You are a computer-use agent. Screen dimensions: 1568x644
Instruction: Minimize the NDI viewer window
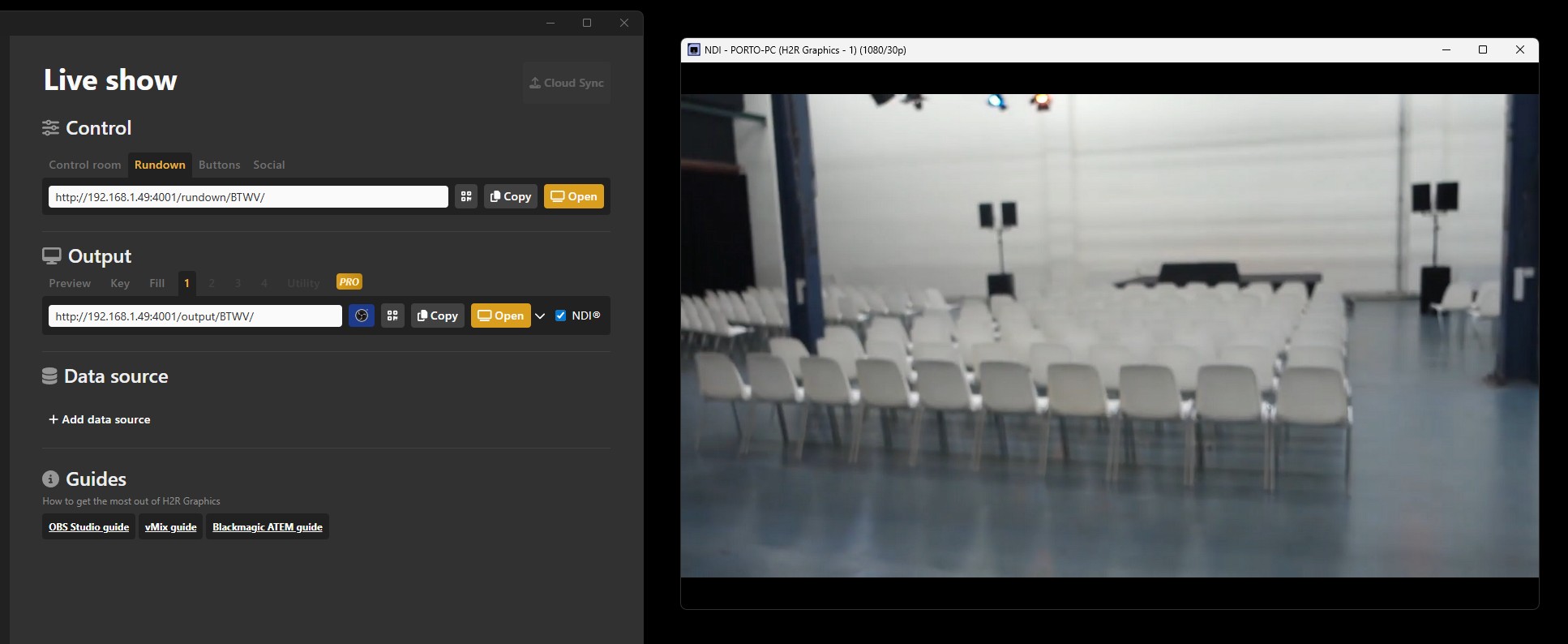coord(1446,49)
